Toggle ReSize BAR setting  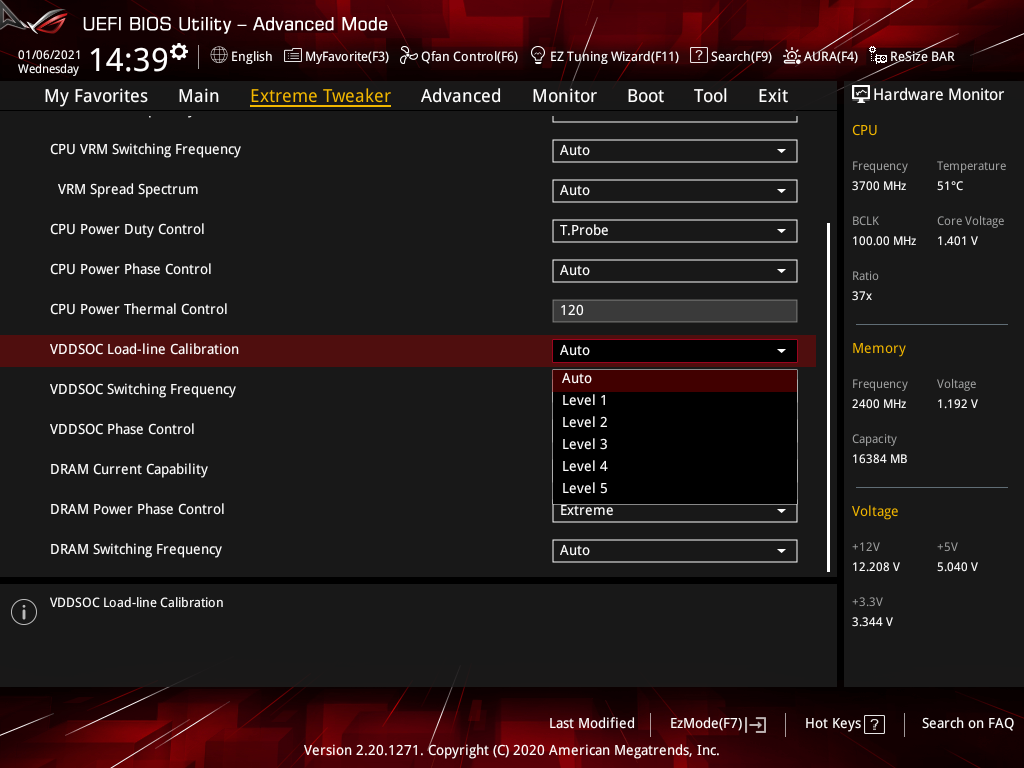(912, 56)
